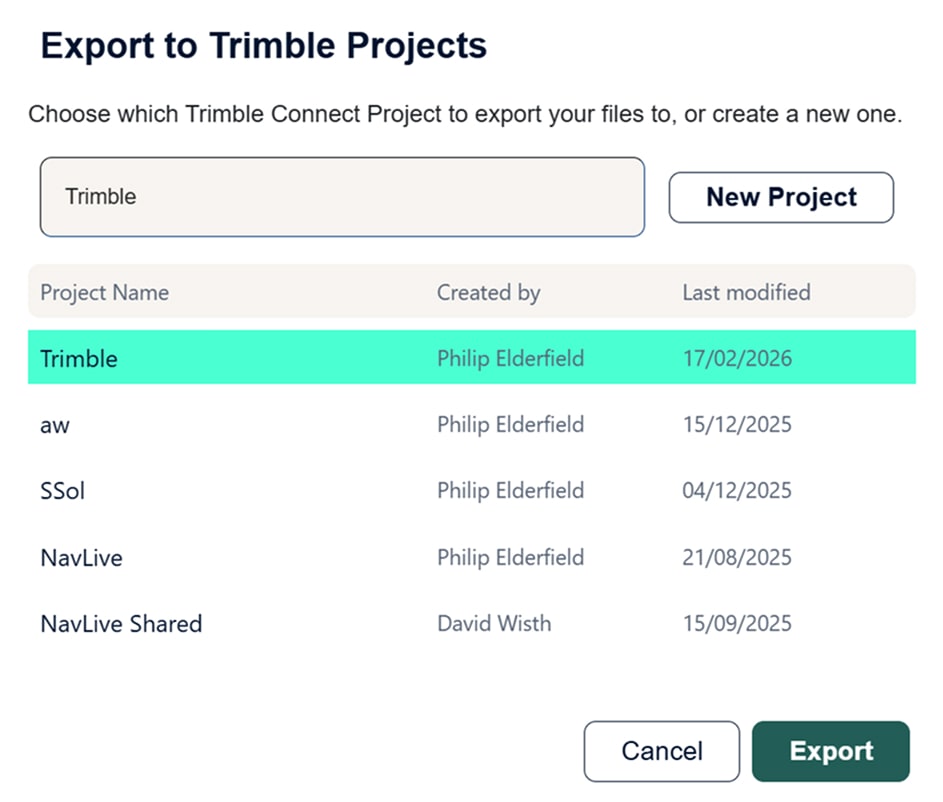
Task: Sort by the Project Name column header
Action: pyautogui.click(x=104, y=293)
